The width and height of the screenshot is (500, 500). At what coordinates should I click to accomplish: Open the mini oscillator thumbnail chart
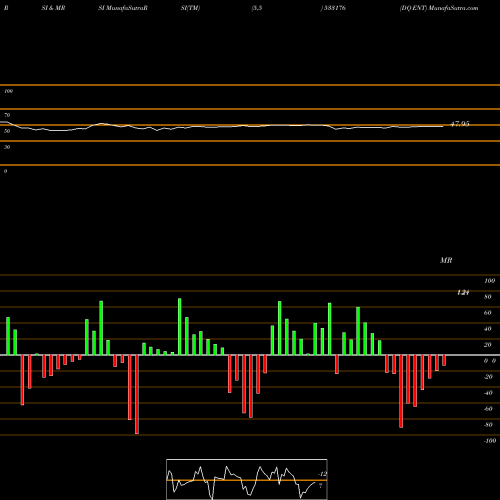pos(247,479)
